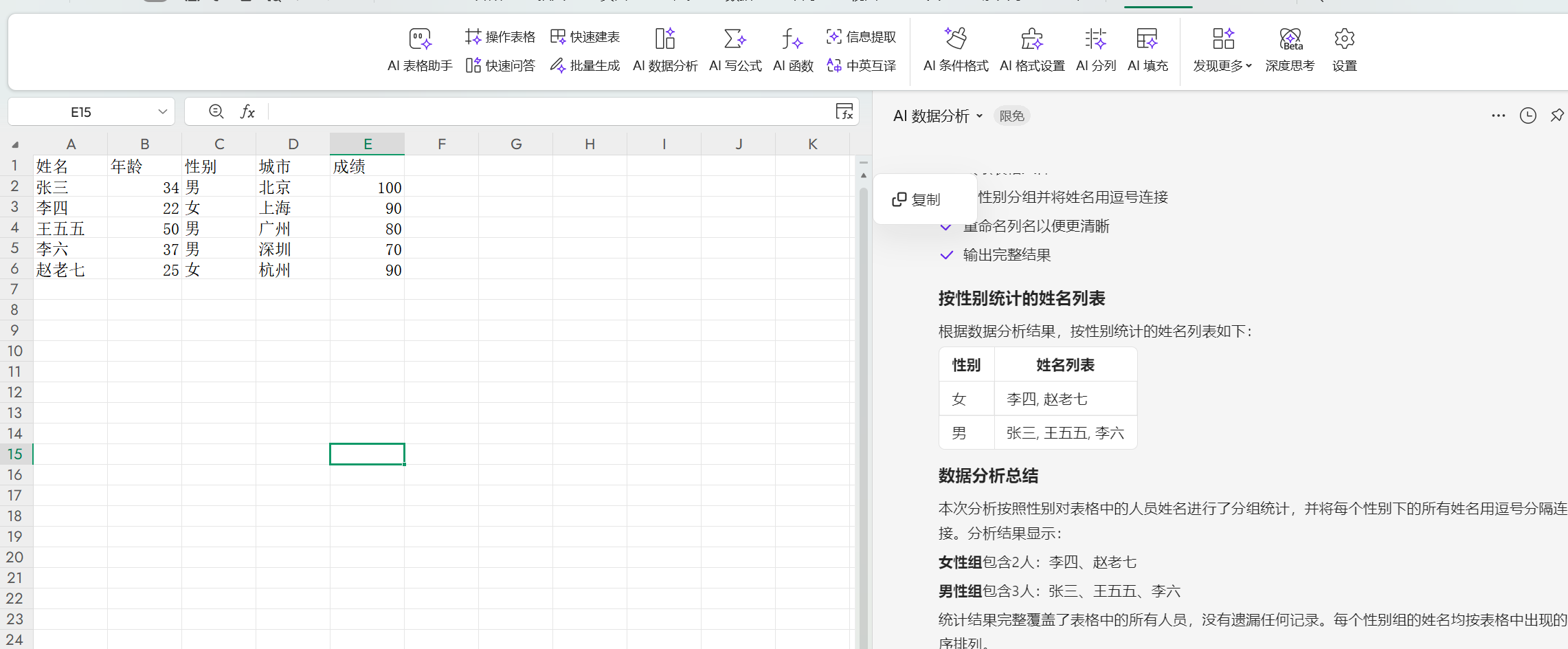Click cell A6 containing 赵老七
Image resolution: width=1568 pixels, height=649 pixels.
(71, 269)
